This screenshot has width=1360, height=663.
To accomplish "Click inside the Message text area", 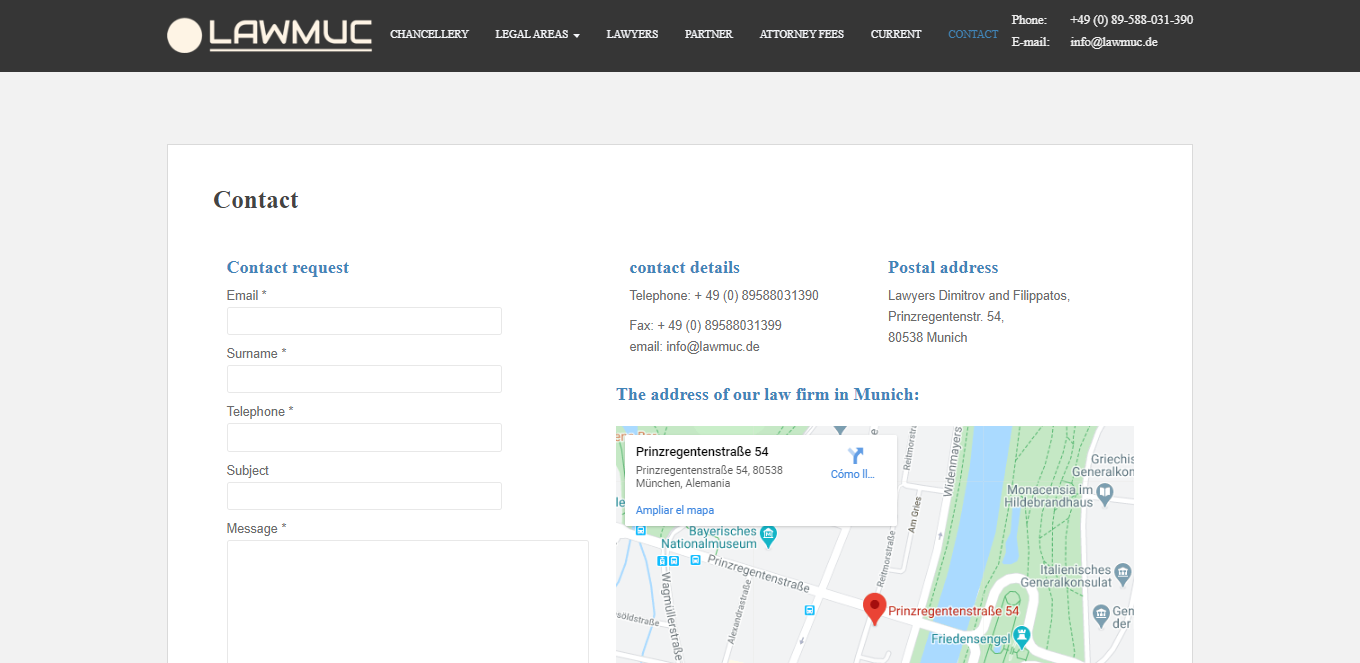I will point(408,601).
